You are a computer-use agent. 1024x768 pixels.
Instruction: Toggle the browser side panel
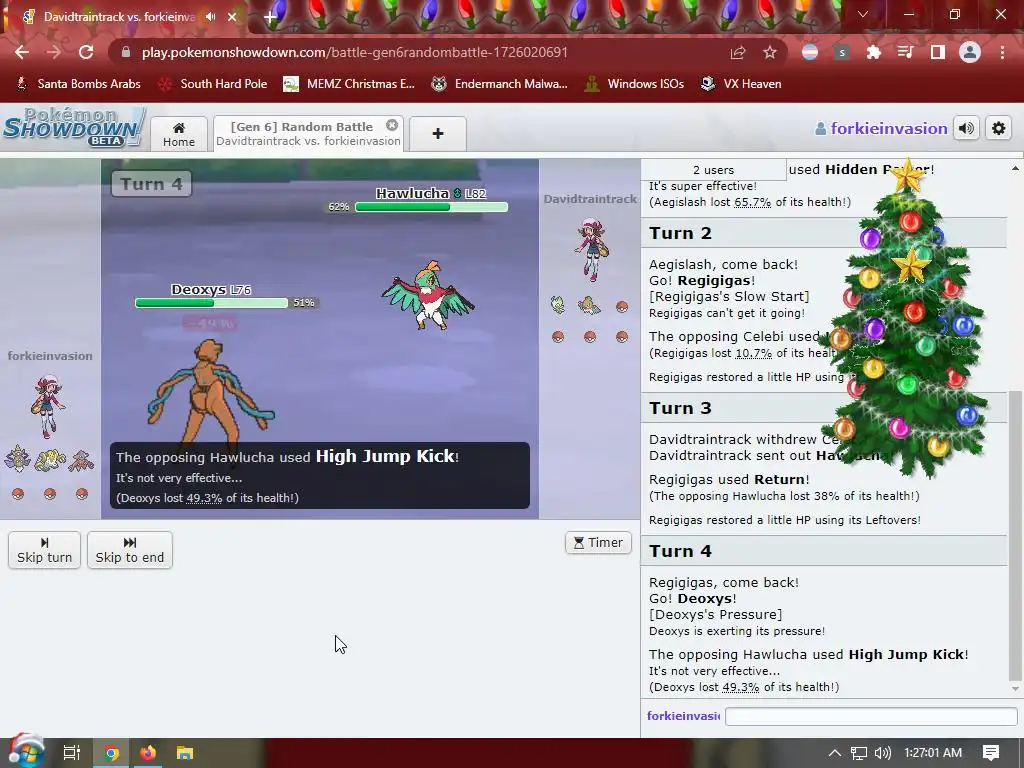(937, 52)
